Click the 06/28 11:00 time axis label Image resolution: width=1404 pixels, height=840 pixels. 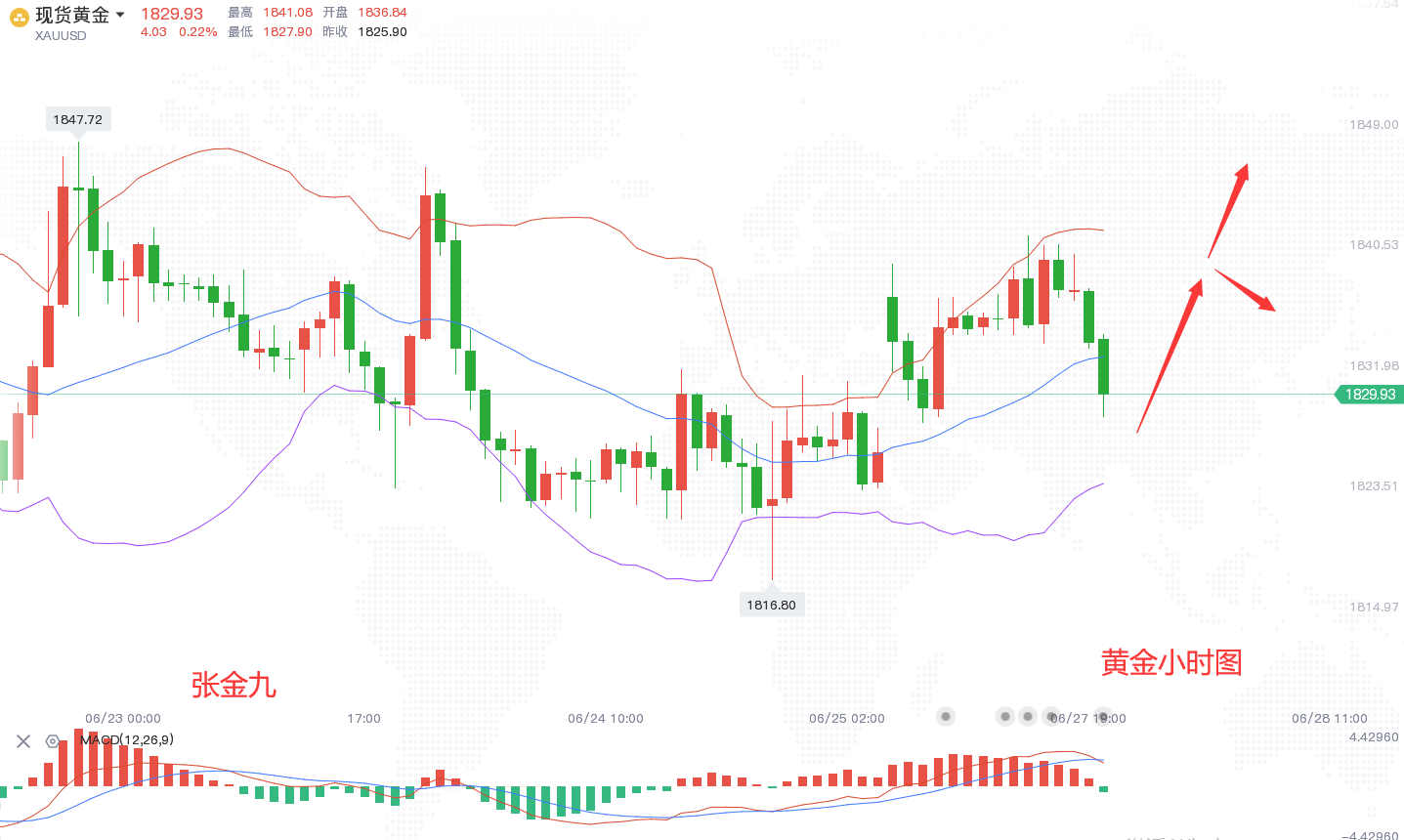click(x=1329, y=719)
